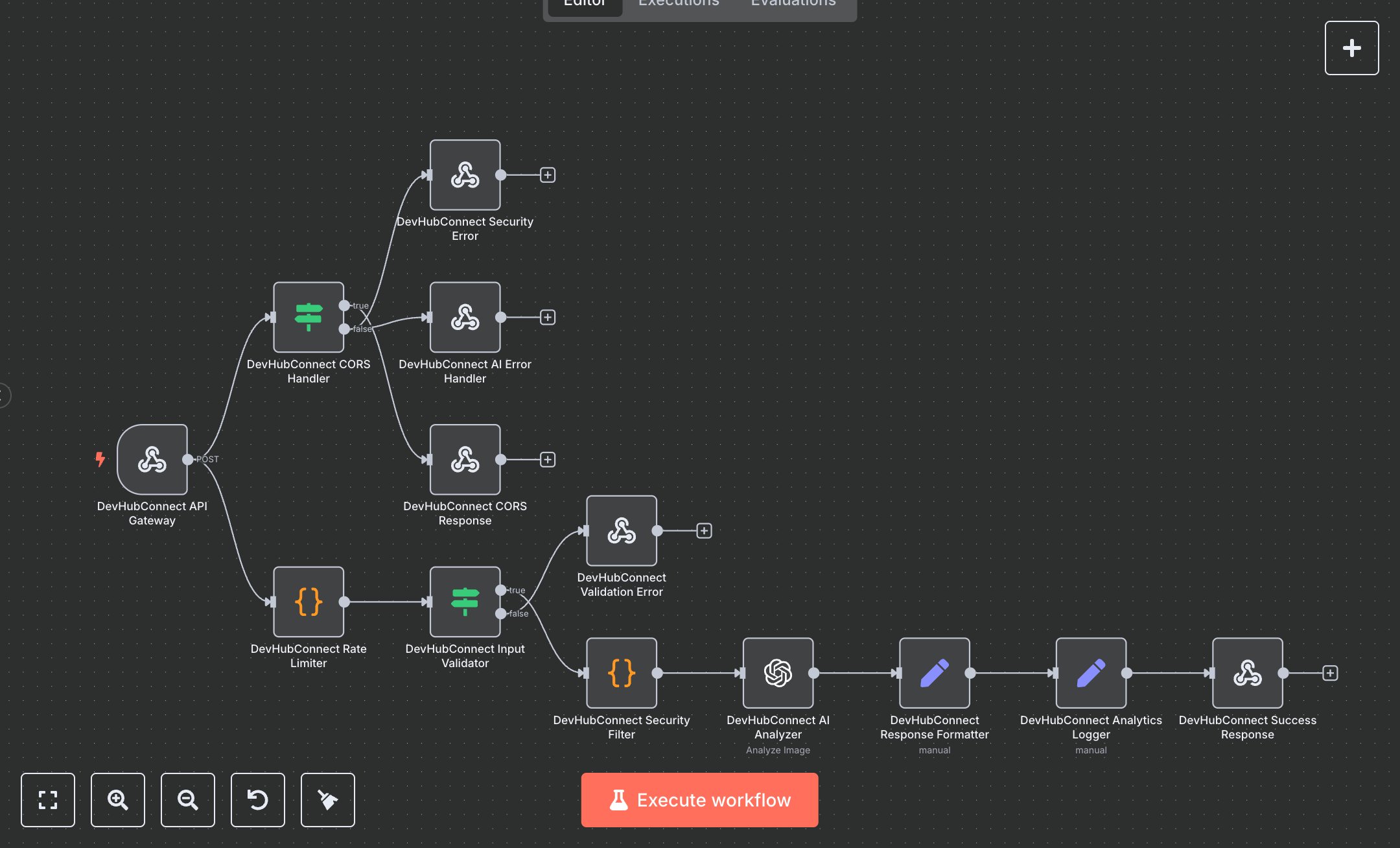Select the DevHubConnect Input Validator node

pyautogui.click(x=465, y=602)
